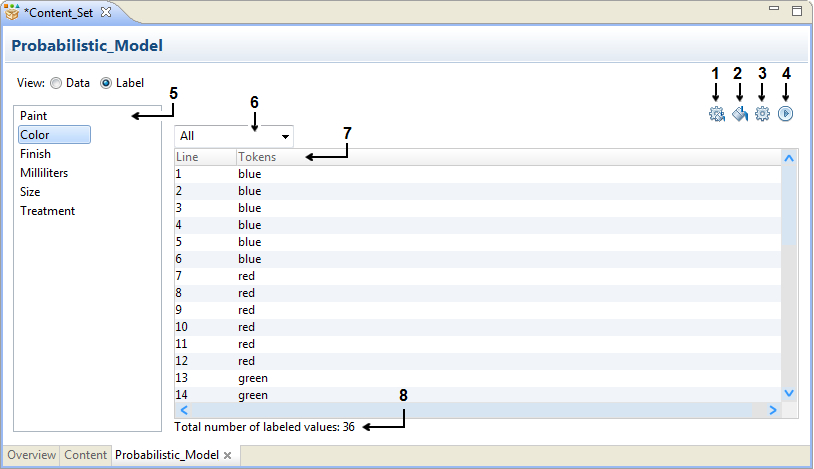
Task: Select Paint in the label list
Action: pyautogui.click(x=34, y=116)
